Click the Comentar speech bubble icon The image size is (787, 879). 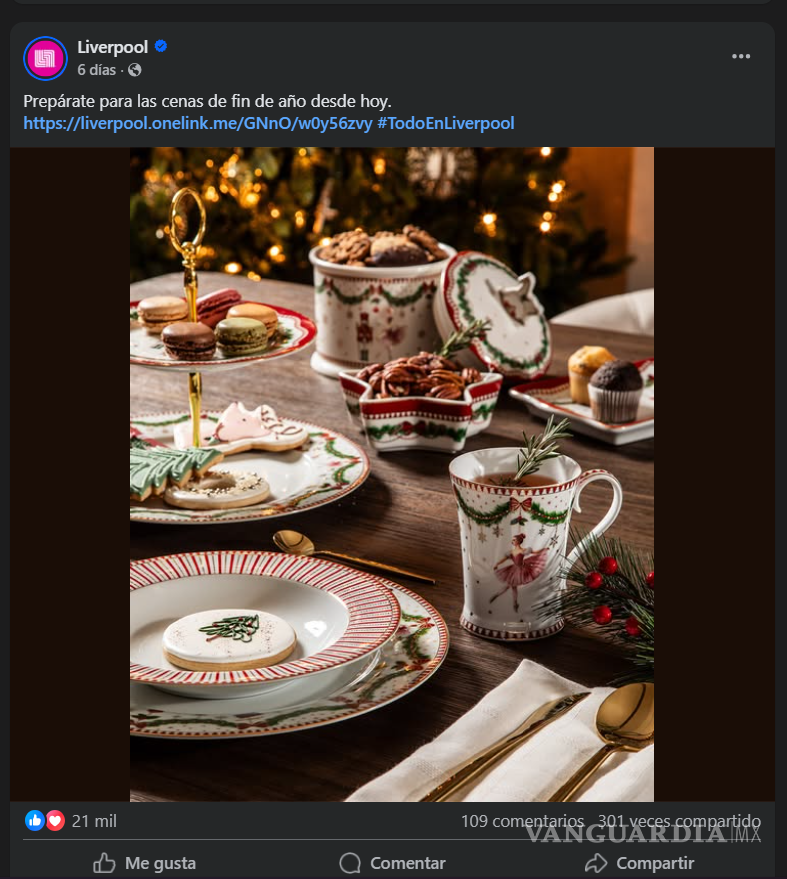point(350,863)
